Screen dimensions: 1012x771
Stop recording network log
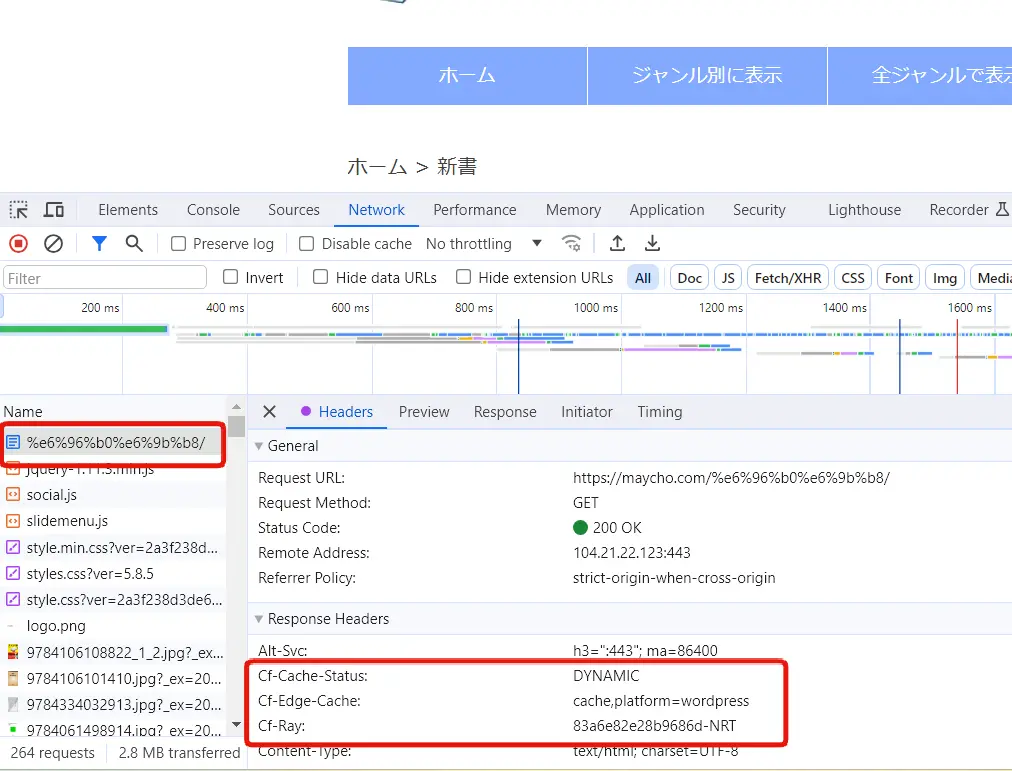[18, 244]
